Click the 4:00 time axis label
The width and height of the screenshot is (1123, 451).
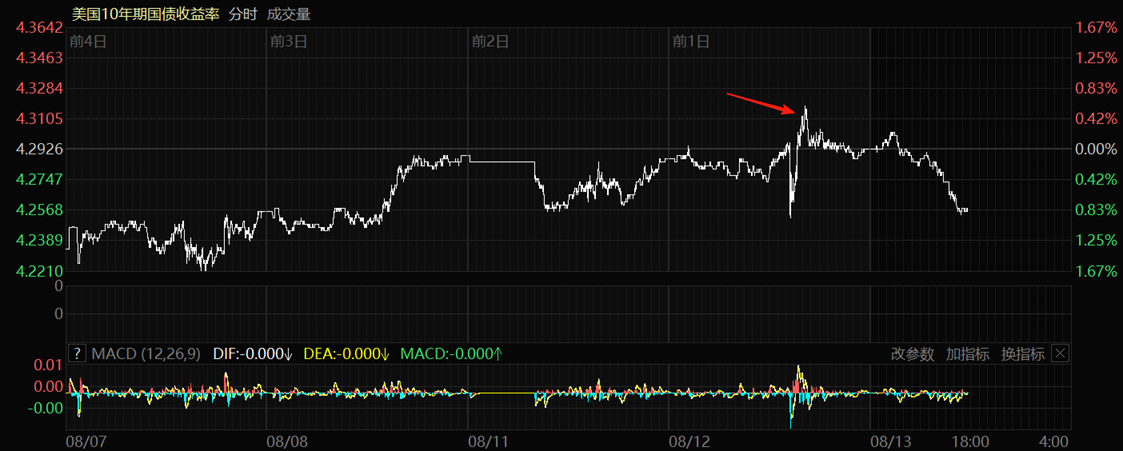[1053, 440]
